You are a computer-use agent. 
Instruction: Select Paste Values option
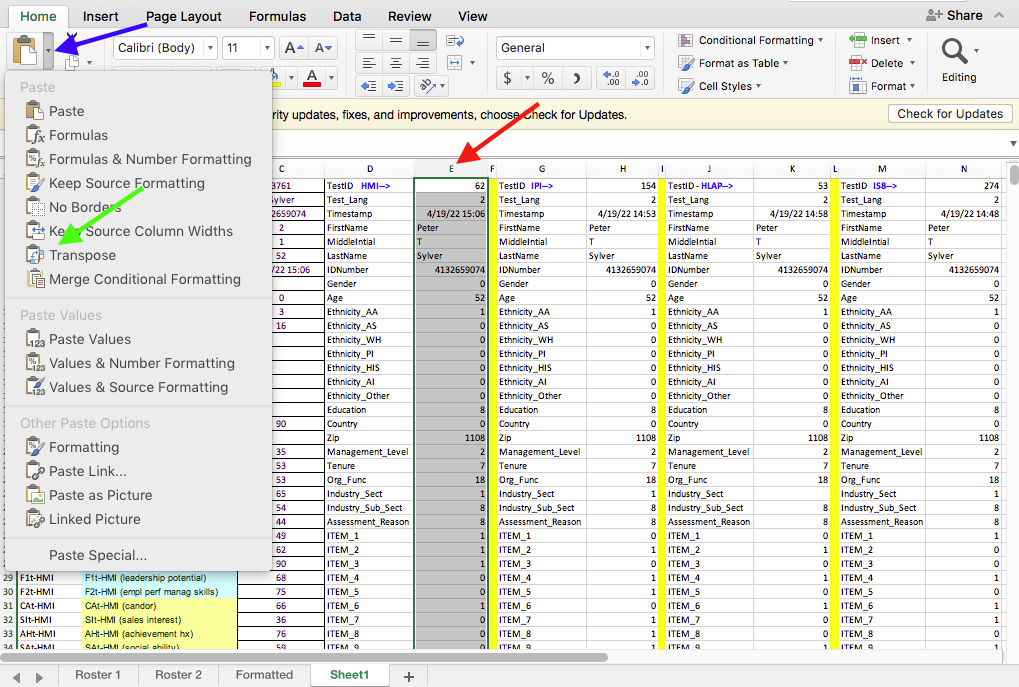(x=89, y=339)
